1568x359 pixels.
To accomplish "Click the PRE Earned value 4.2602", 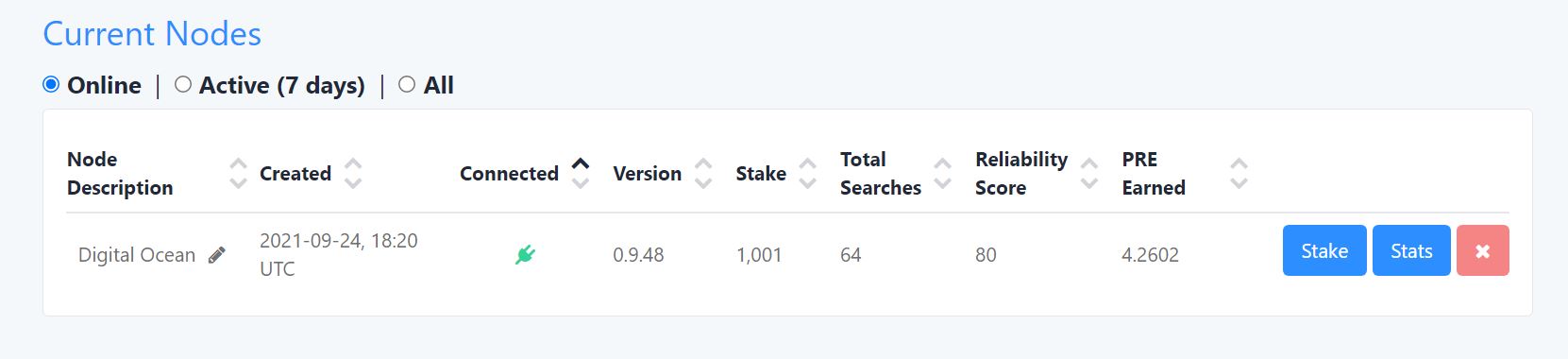I will [1150, 255].
